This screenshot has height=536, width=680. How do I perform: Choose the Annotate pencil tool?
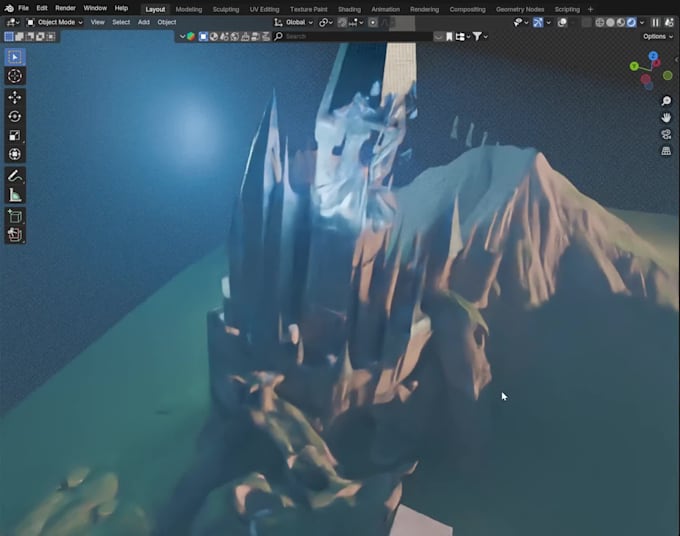pyautogui.click(x=15, y=176)
